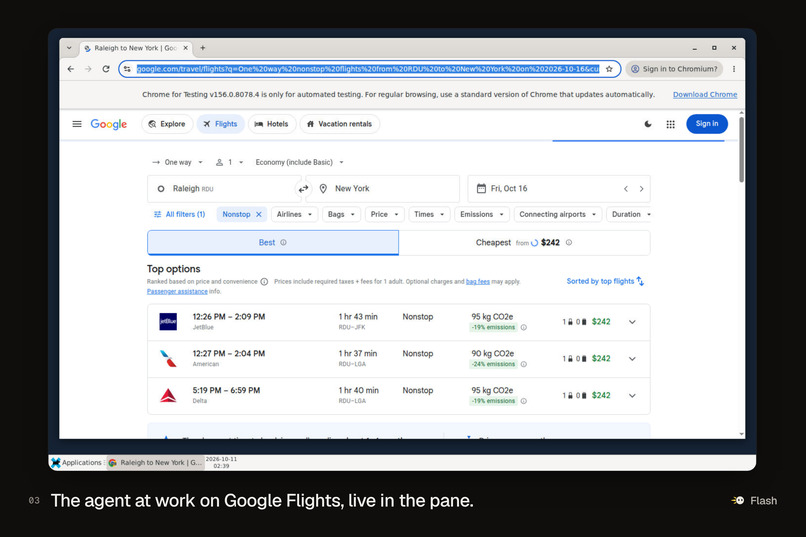Viewport: 806px width, 537px height.
Task: Select Raleigh to New York taskbar item
Action: click(x=155, y=462)
